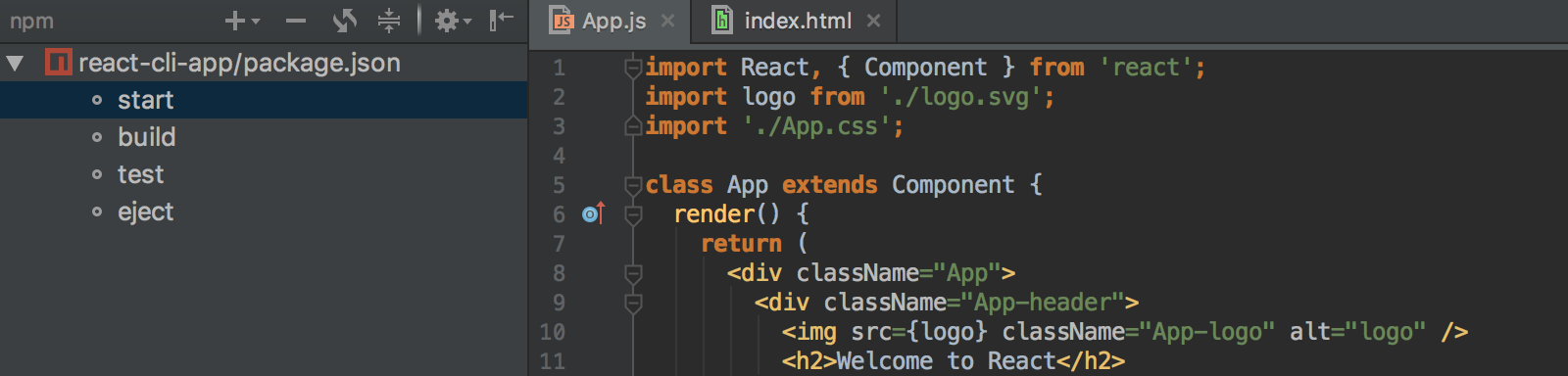Click the npm panel title label
This screenshot has height=376, width=1568.
click(31, 22)
